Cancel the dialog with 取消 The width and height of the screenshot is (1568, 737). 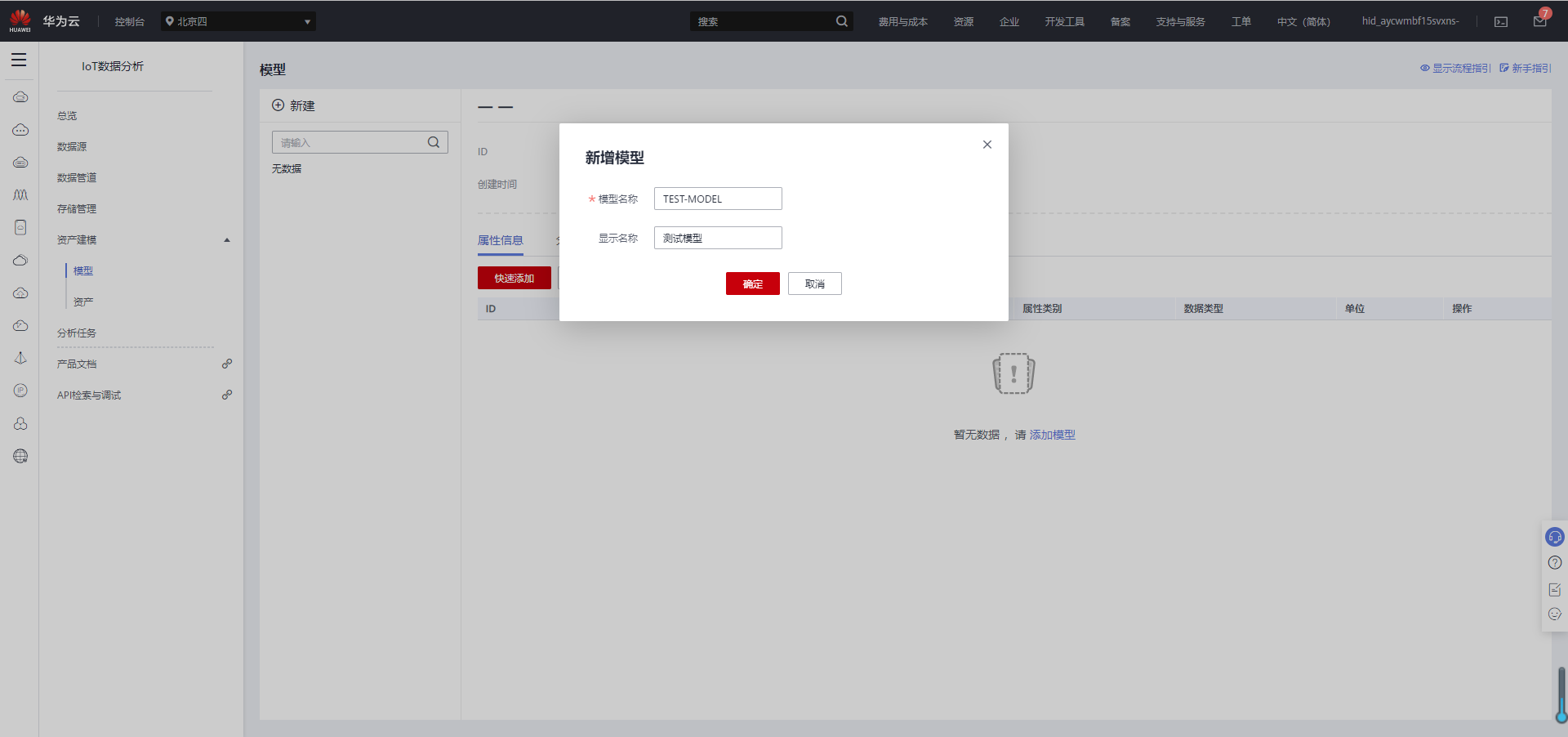tap(815, 284)
